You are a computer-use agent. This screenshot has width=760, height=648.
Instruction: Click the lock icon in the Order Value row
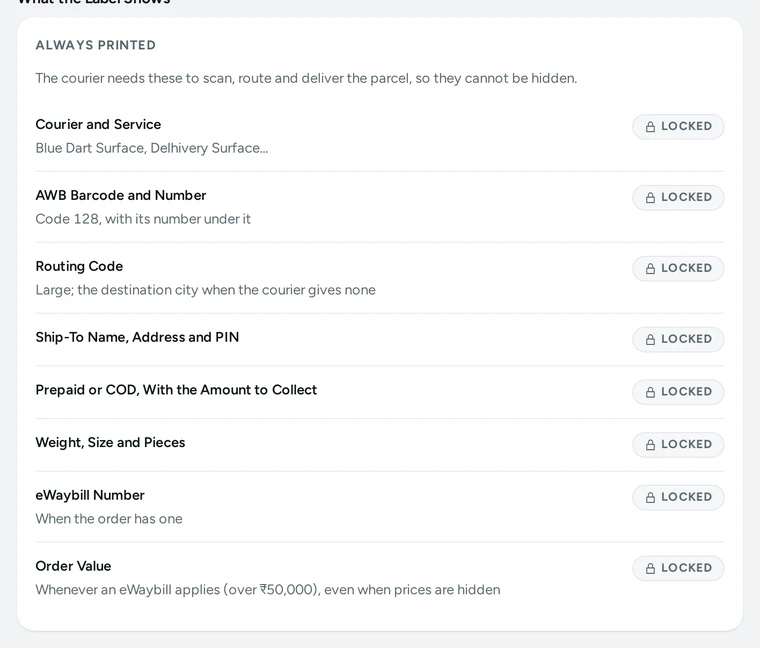(x=650, y=568)
